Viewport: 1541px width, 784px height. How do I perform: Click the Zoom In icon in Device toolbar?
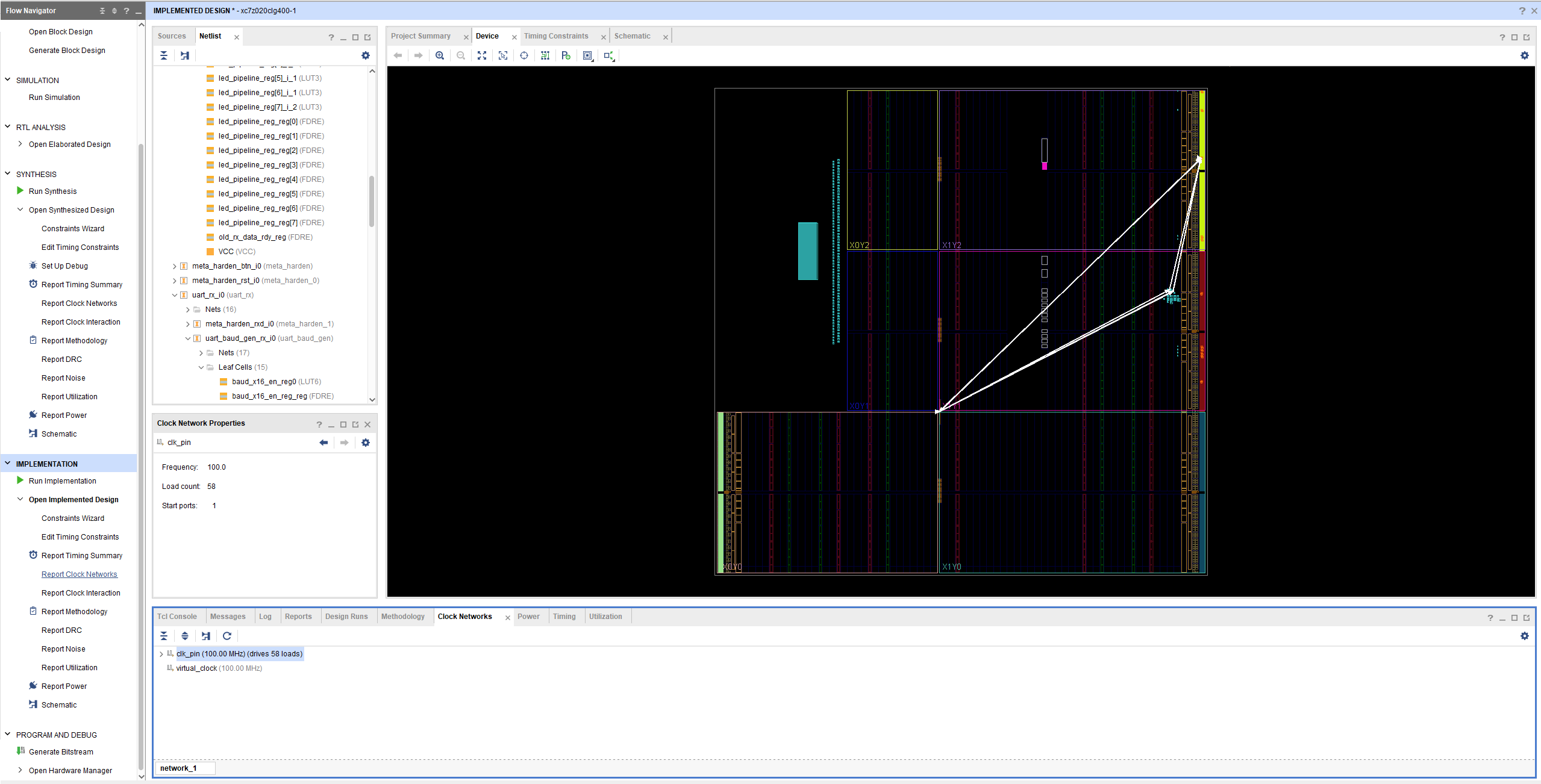click(x=440, y=55)
